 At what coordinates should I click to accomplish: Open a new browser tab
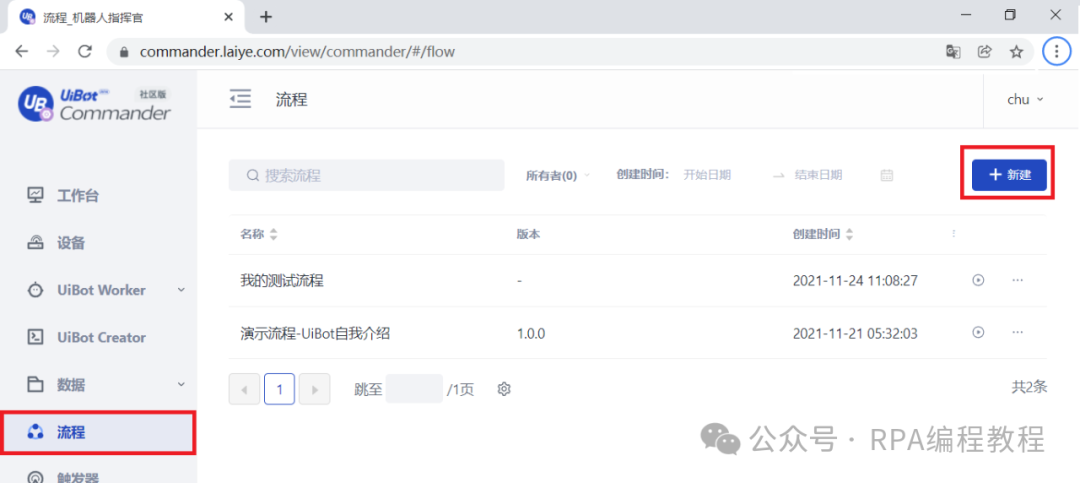266,17
